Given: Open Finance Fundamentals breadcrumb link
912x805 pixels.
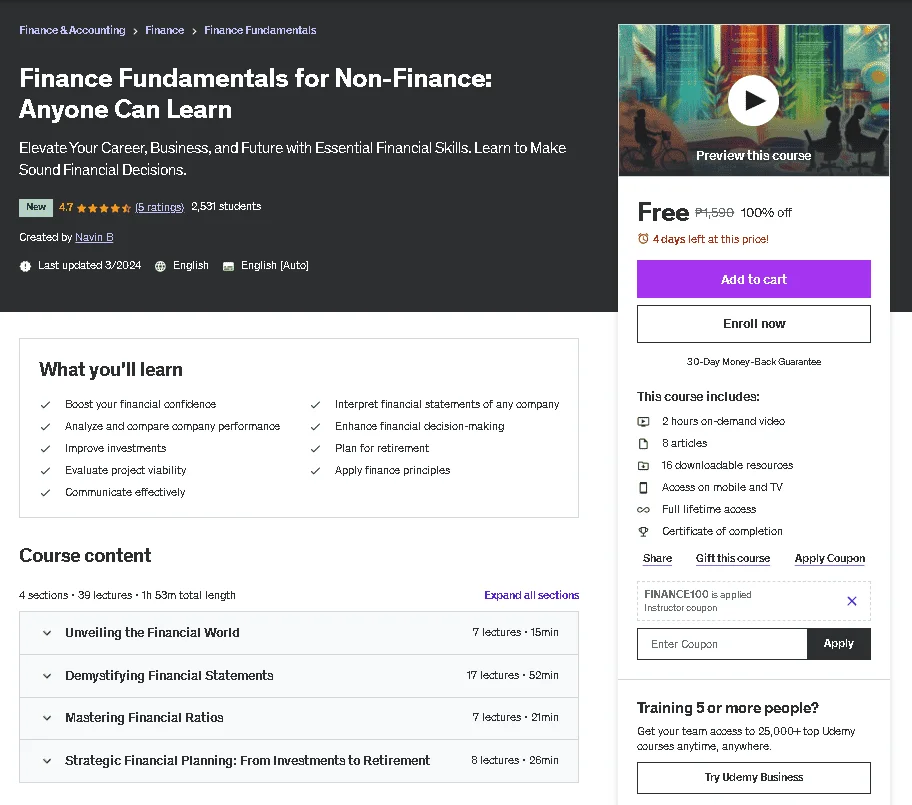Looking at the screenshot, I should coord(260,30).
